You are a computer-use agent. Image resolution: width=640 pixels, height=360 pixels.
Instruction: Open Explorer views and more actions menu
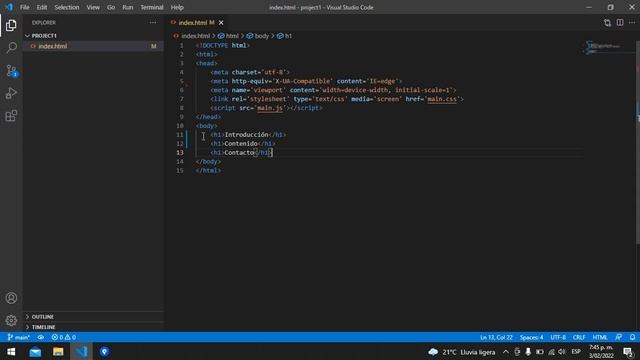tap(153, 23)
